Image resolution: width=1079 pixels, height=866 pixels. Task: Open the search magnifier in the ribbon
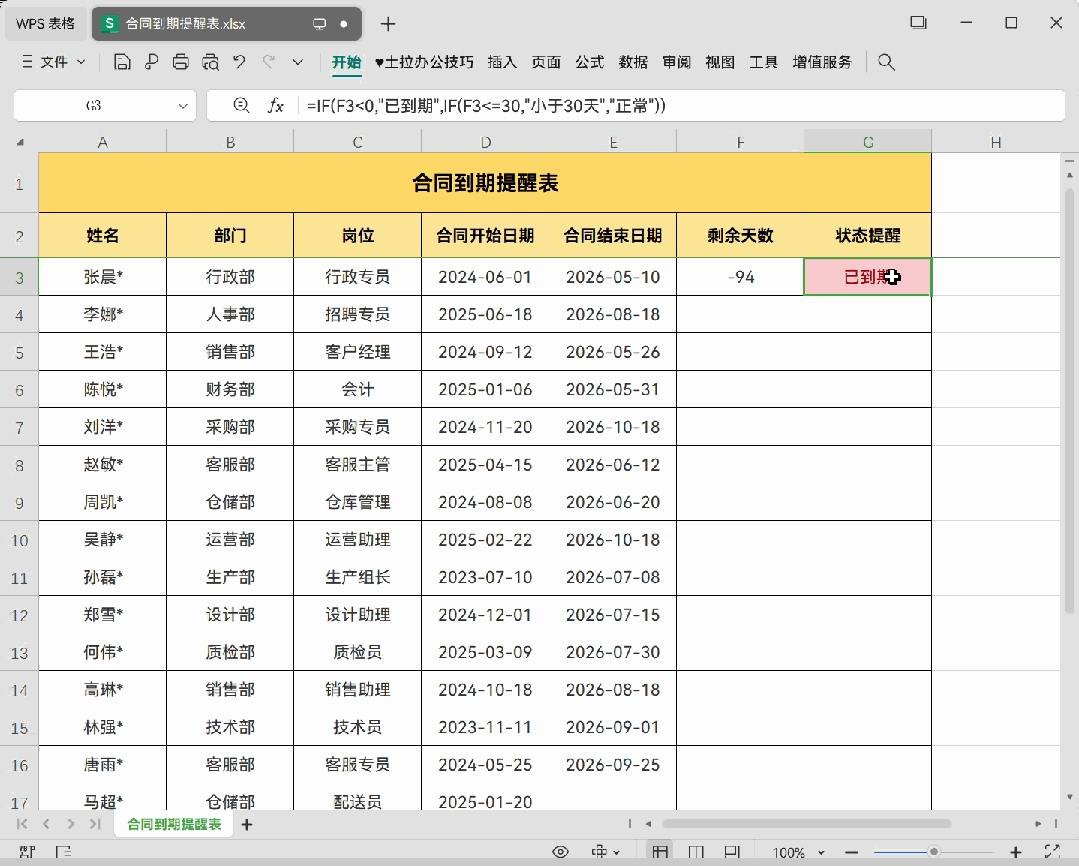(x=886, y=62)
